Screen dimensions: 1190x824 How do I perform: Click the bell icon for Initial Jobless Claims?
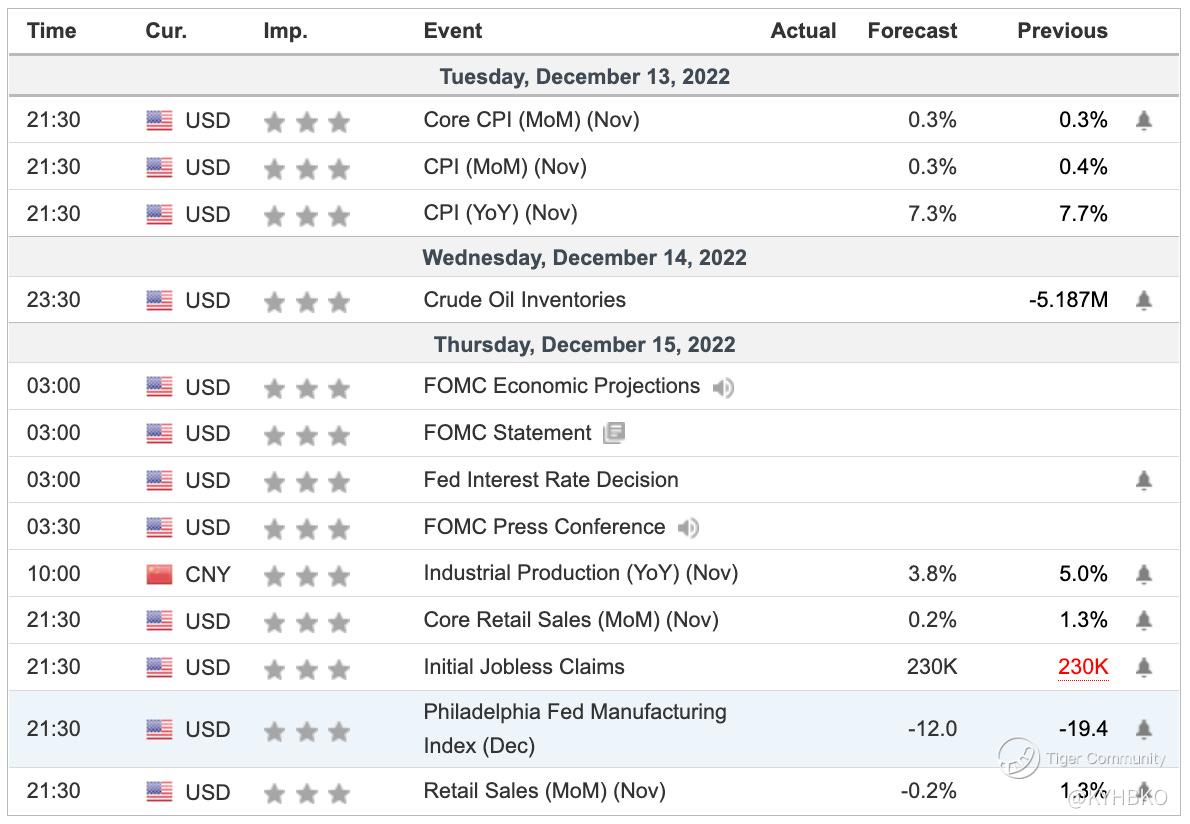pos(1144,668)
